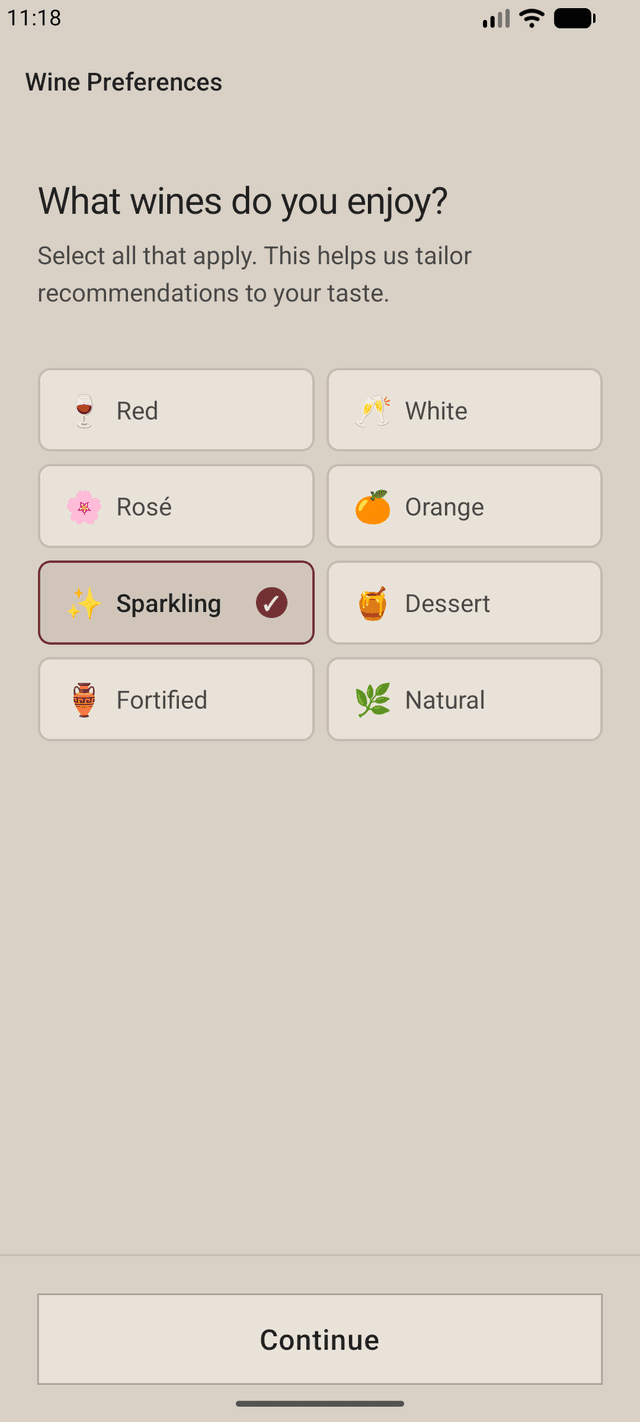The height and width of the screenshot is (1422, 640).
Task: Toggle the Sparkling selection off
Action: 176,603
